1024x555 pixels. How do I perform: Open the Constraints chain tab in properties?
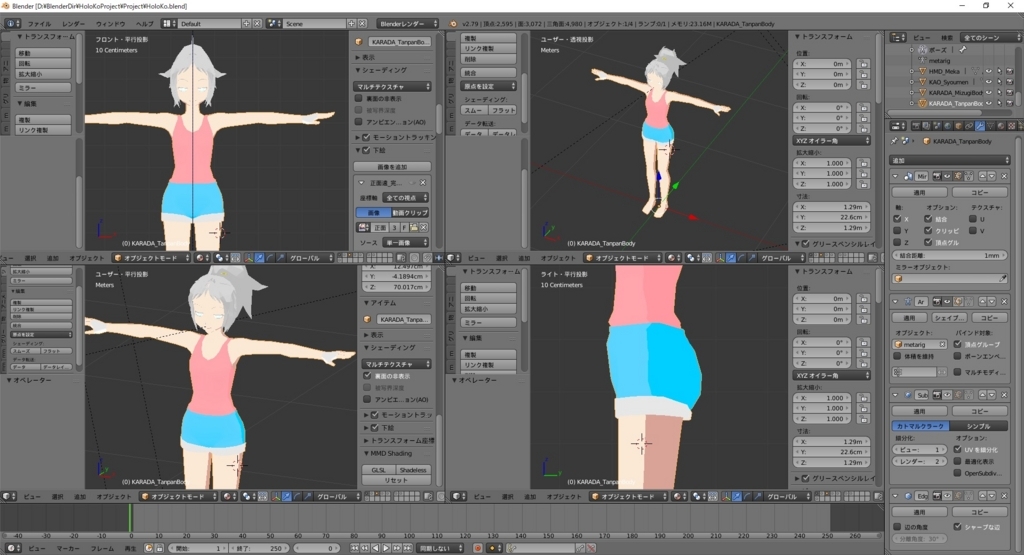coord(968,125)
